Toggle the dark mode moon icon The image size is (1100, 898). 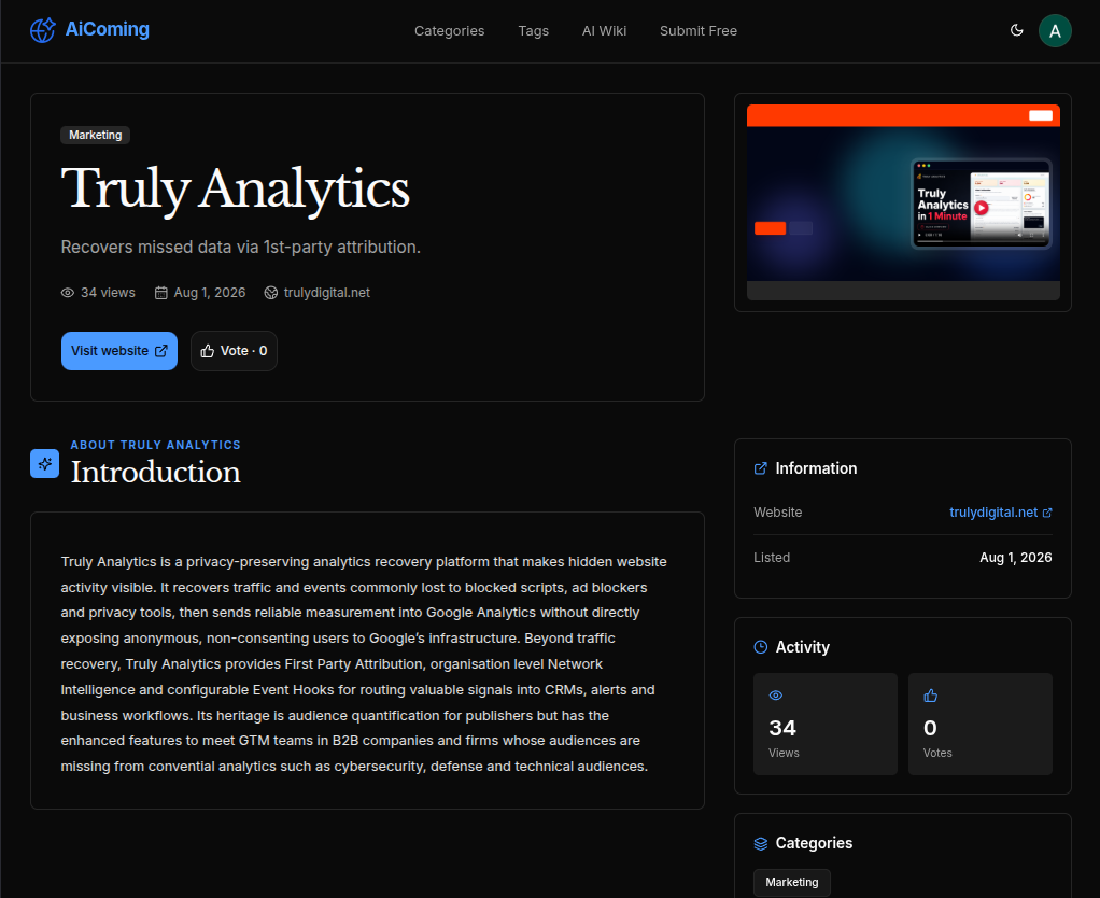click(x=1017, y=30)
